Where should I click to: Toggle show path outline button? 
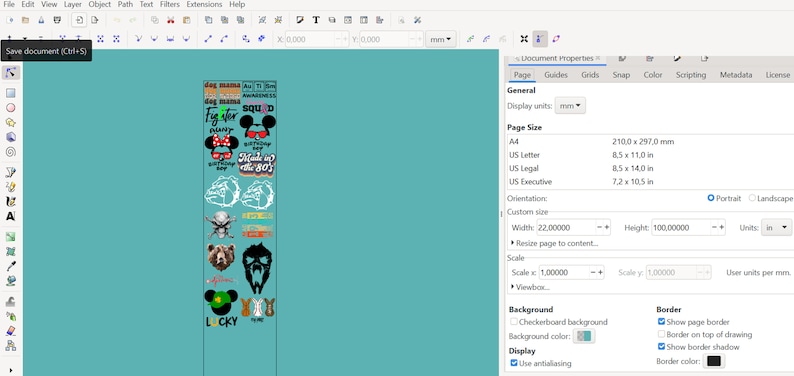[x=556, y=39]
